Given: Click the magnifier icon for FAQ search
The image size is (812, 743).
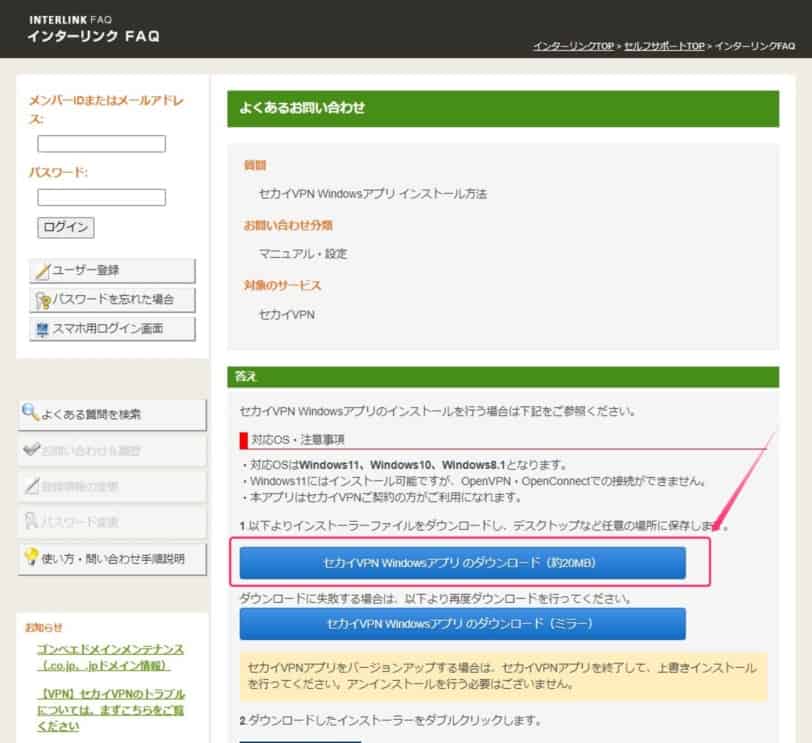Looking at the screenshot, I should click(x=31, y=412).
